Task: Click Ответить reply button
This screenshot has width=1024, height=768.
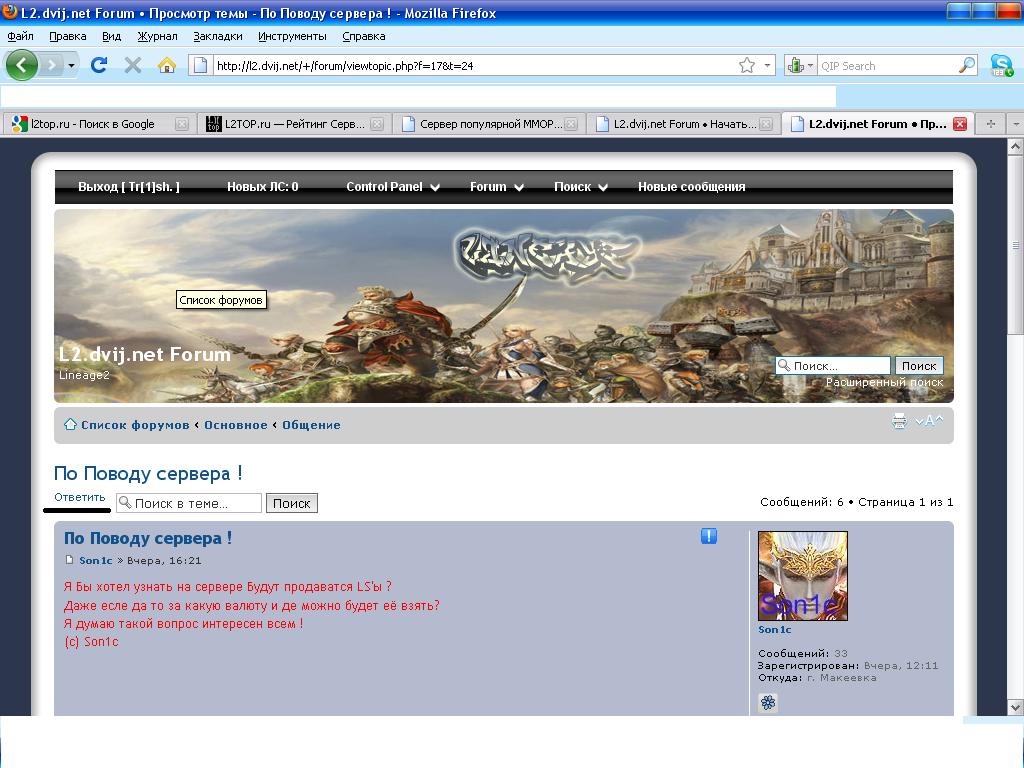Action: (x=79, y=498)
